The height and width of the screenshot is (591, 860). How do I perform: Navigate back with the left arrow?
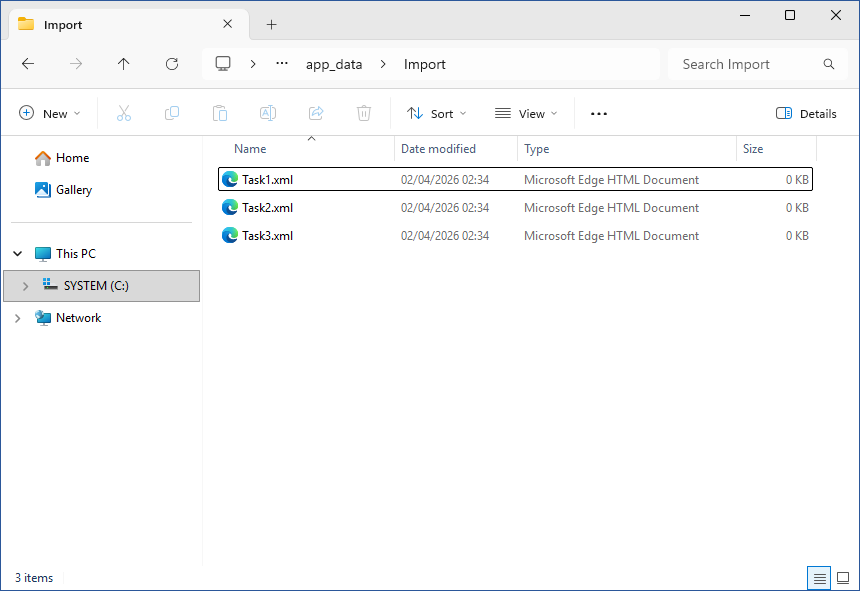[x=28, y=64]
